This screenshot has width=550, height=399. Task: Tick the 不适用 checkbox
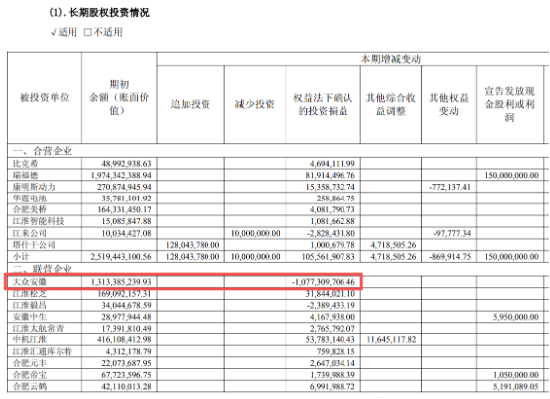pos(87,33)
